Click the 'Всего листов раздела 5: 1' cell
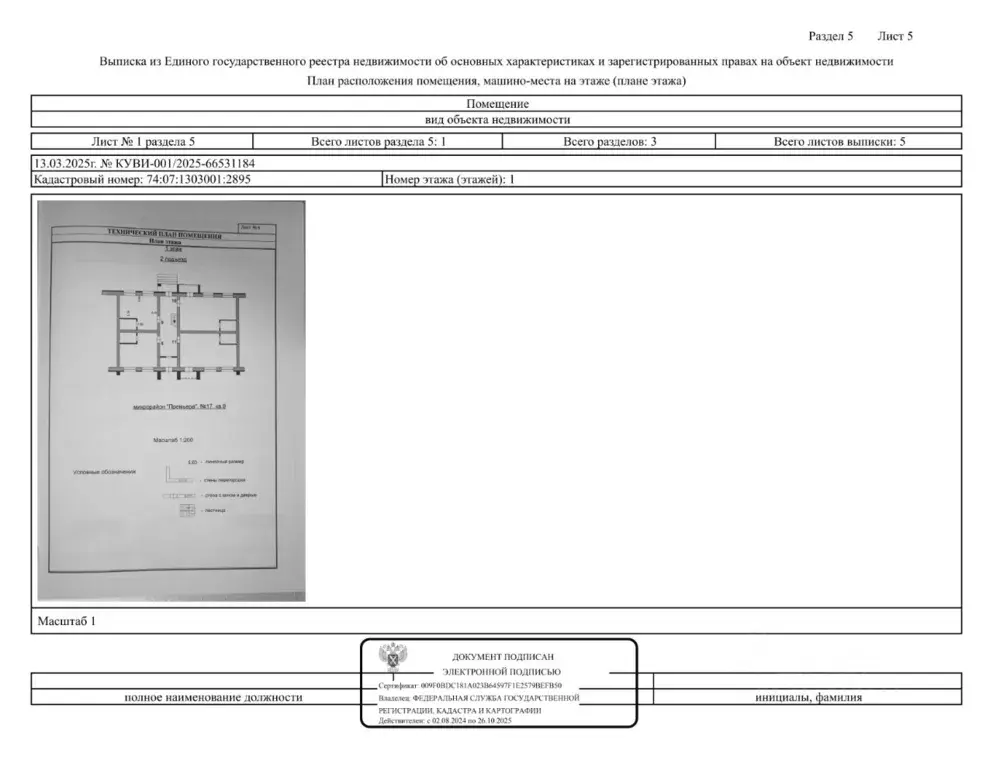The width and height of the screenshot is (993, 767). (x=378, y=141)
